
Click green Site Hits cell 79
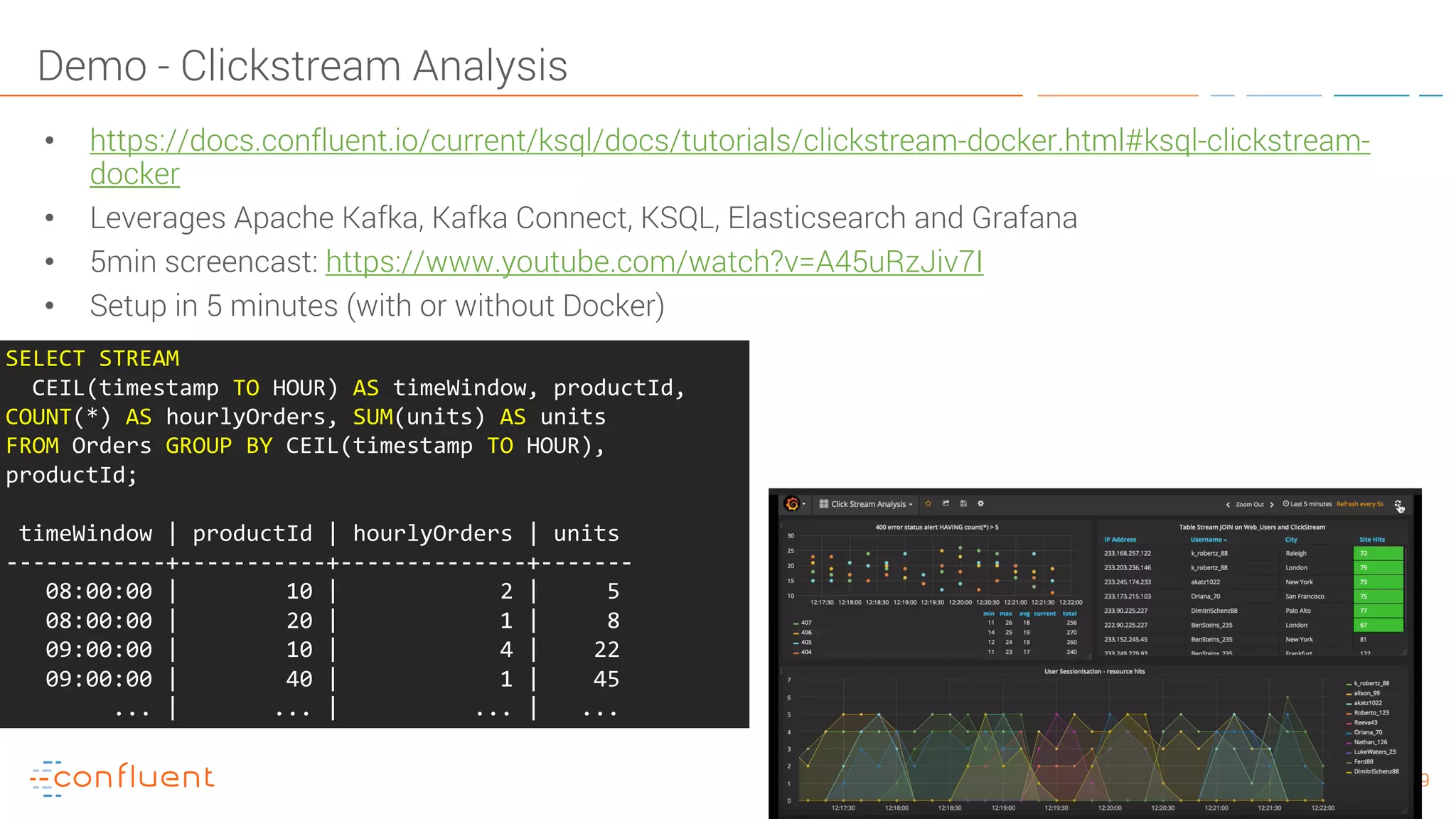coord(1379,568)
